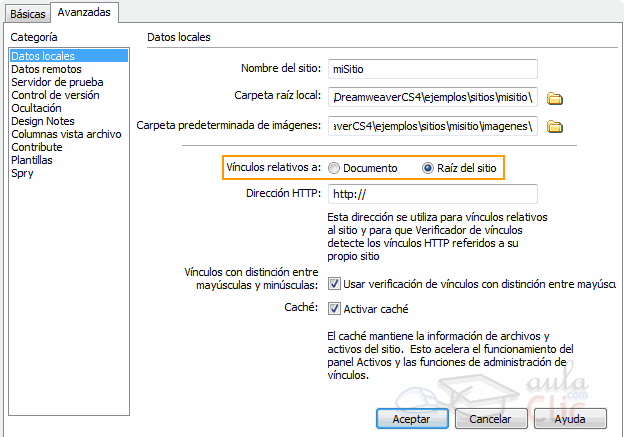Toggle the Activar caché checkbox

point(334,308)
